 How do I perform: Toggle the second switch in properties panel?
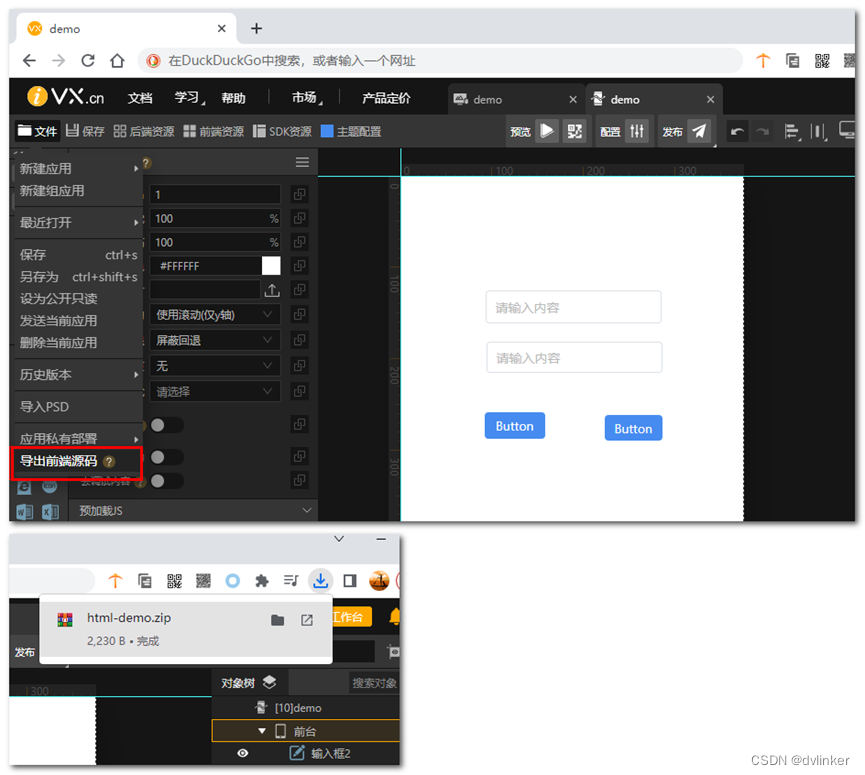click(166, 457)
